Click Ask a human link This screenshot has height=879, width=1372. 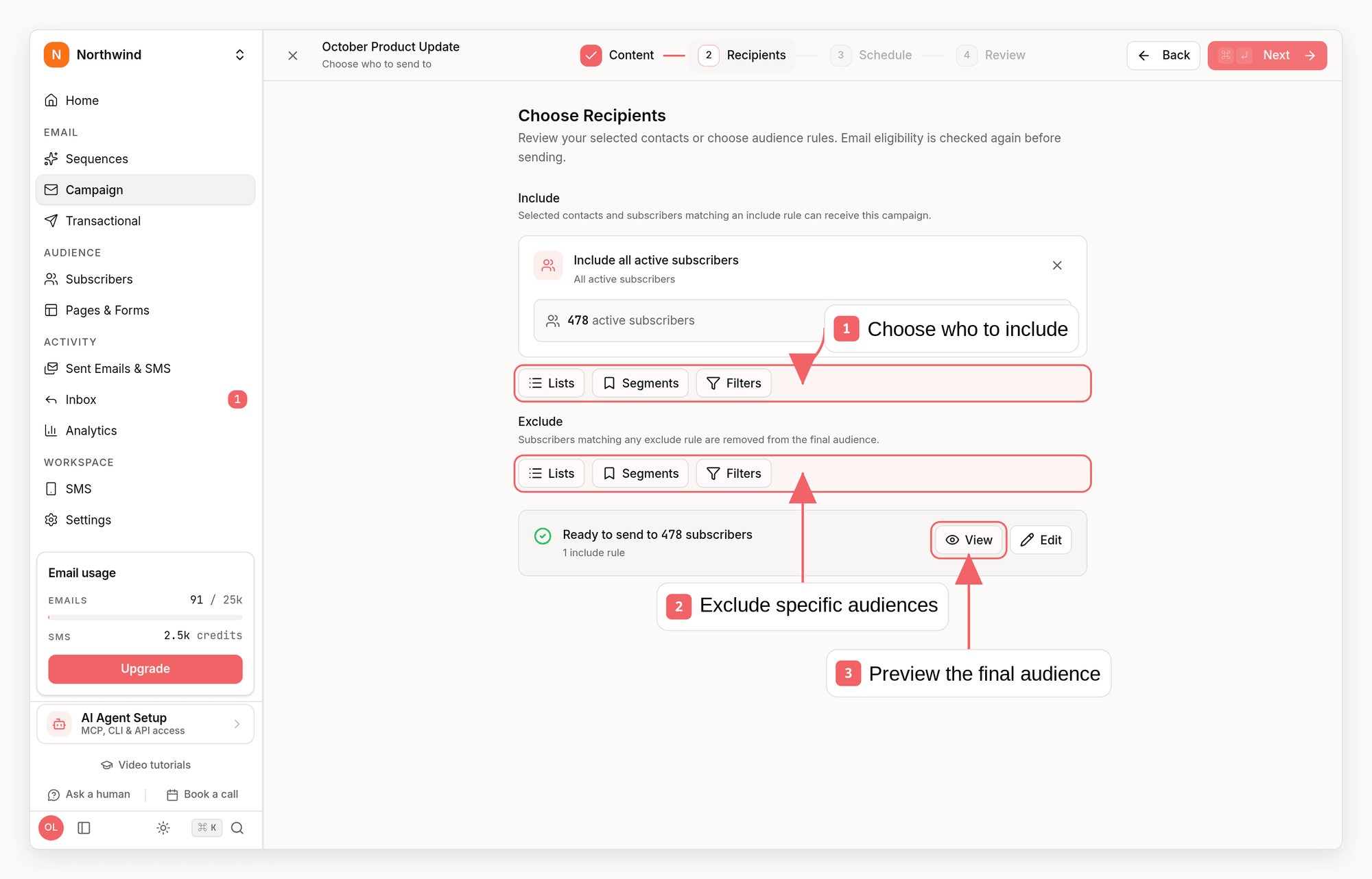pyautogui.click(x=88, y=795)
